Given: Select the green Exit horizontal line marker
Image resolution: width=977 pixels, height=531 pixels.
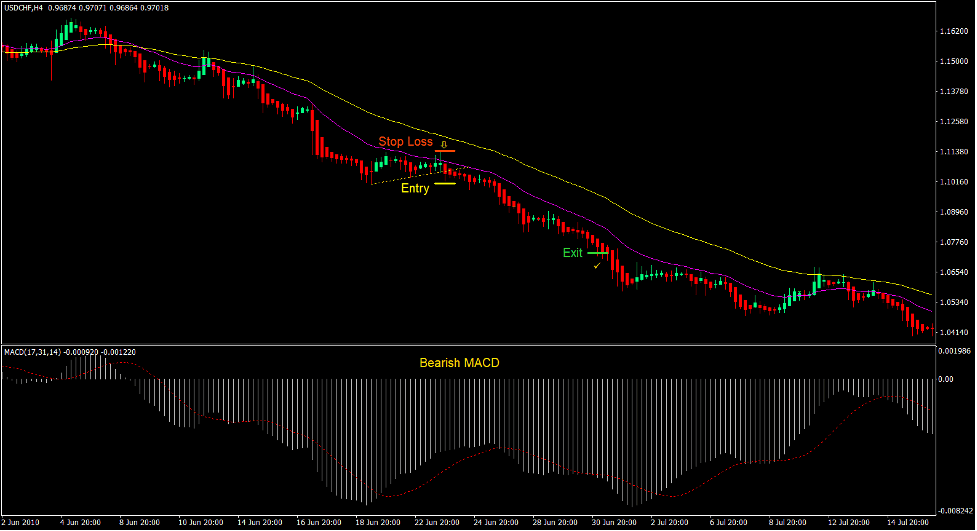Looking at the screenshot, I should point(597,253).
